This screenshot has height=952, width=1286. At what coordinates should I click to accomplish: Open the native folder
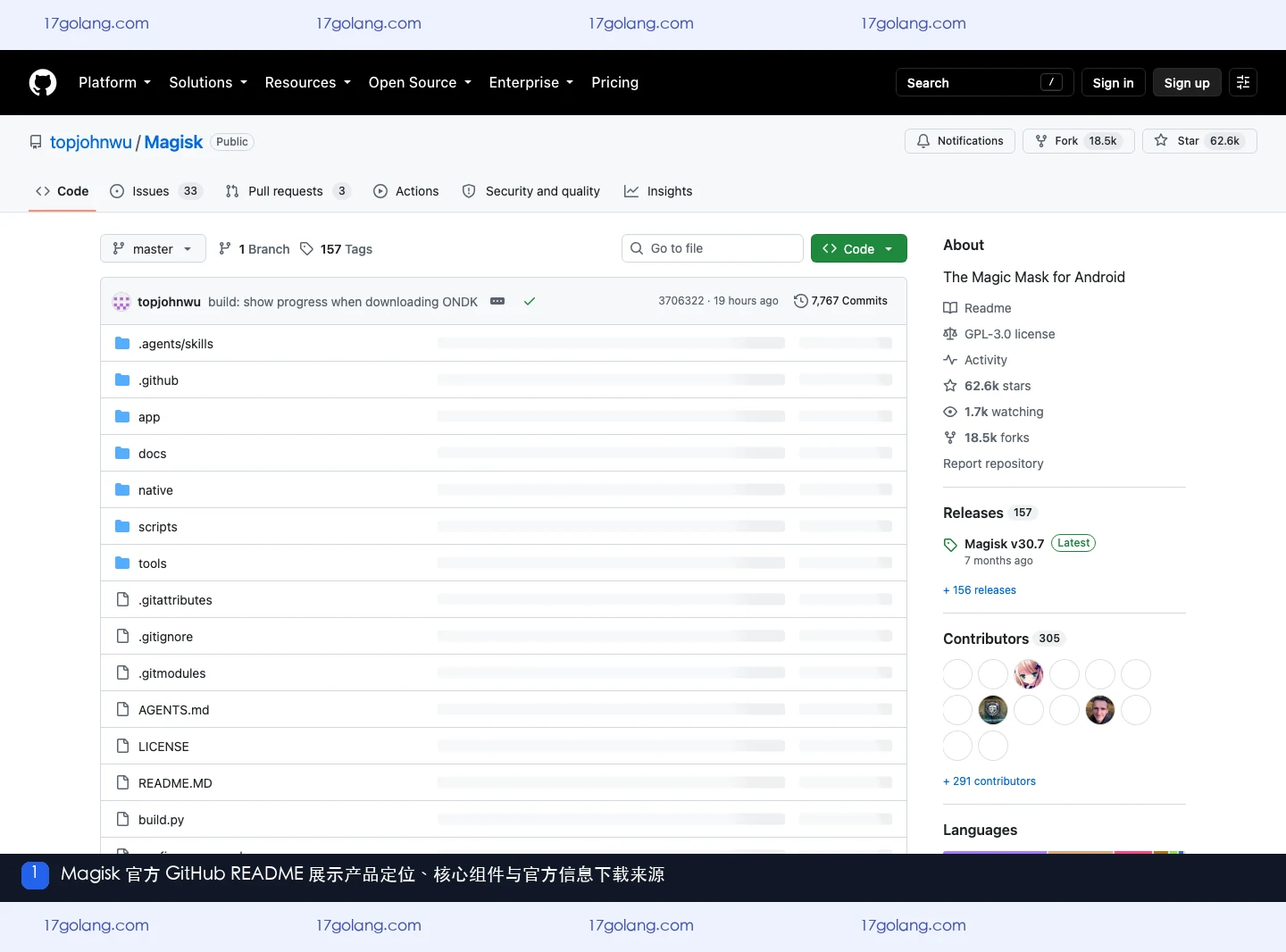155,490
